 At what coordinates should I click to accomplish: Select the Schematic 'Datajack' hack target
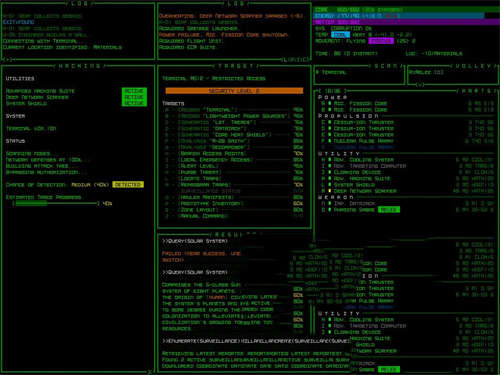click(x=234, y=129)
